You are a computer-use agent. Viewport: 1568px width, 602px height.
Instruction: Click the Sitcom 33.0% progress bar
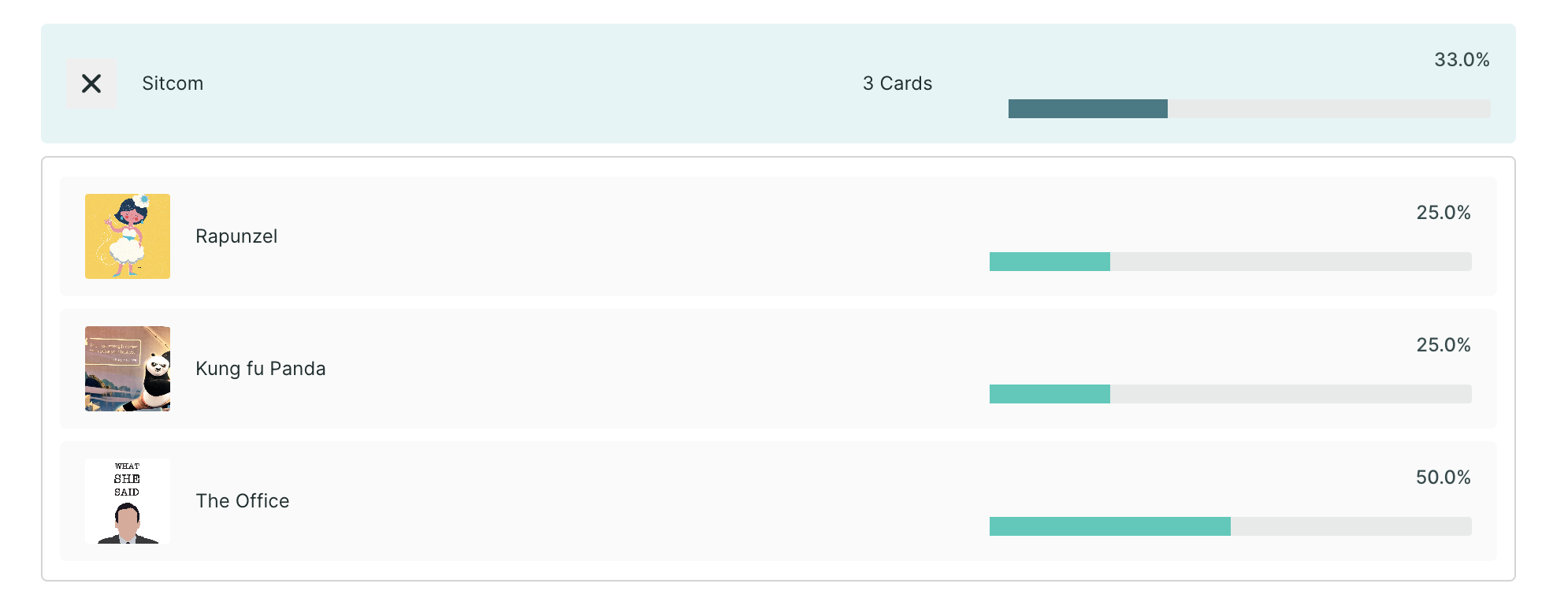(1250, 109)
